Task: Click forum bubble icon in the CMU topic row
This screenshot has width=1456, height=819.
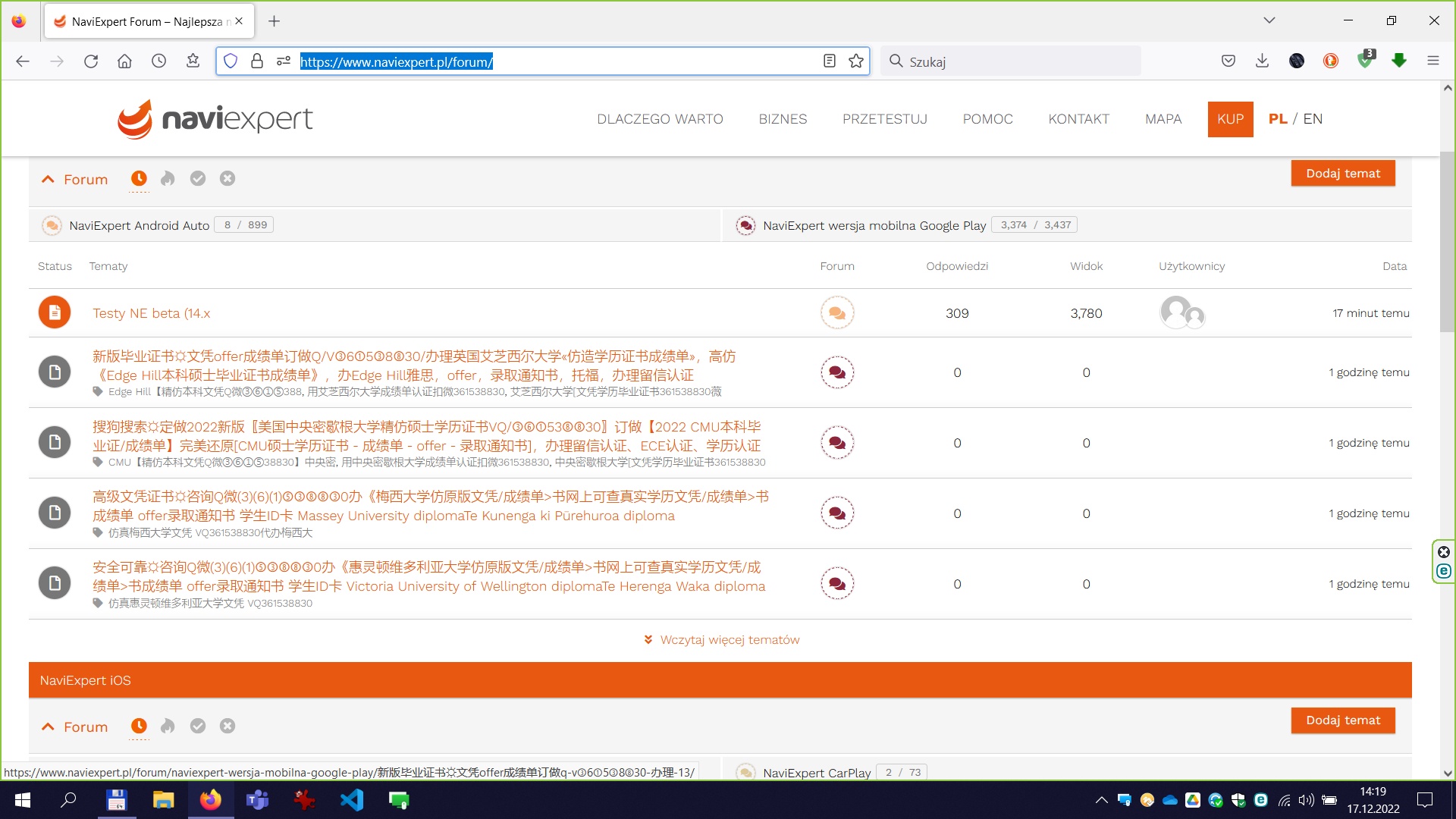Action: (x=837, y=443)
